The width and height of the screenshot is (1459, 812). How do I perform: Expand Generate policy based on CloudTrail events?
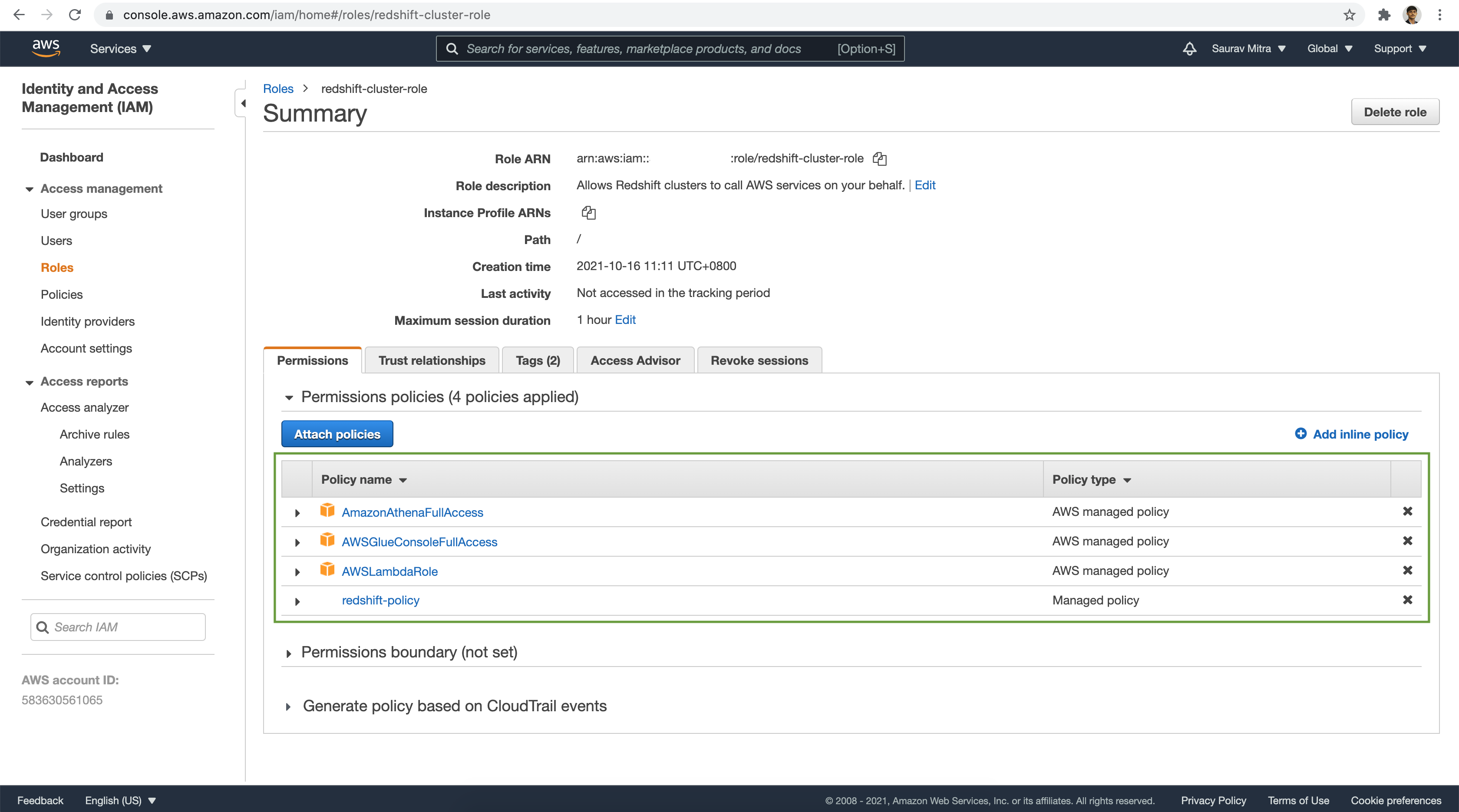coord(288,706)
